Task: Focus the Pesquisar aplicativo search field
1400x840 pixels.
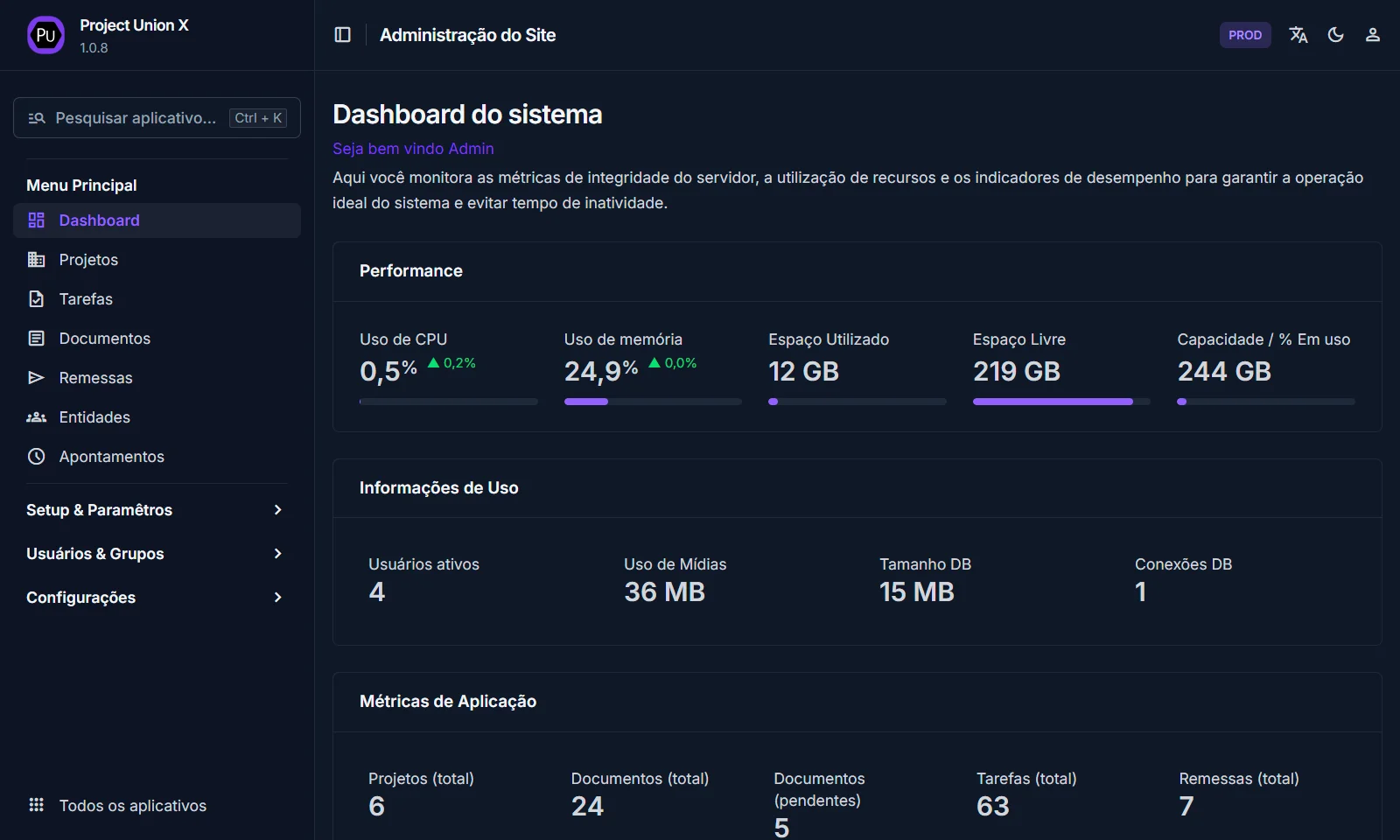Action: (136, 118)
